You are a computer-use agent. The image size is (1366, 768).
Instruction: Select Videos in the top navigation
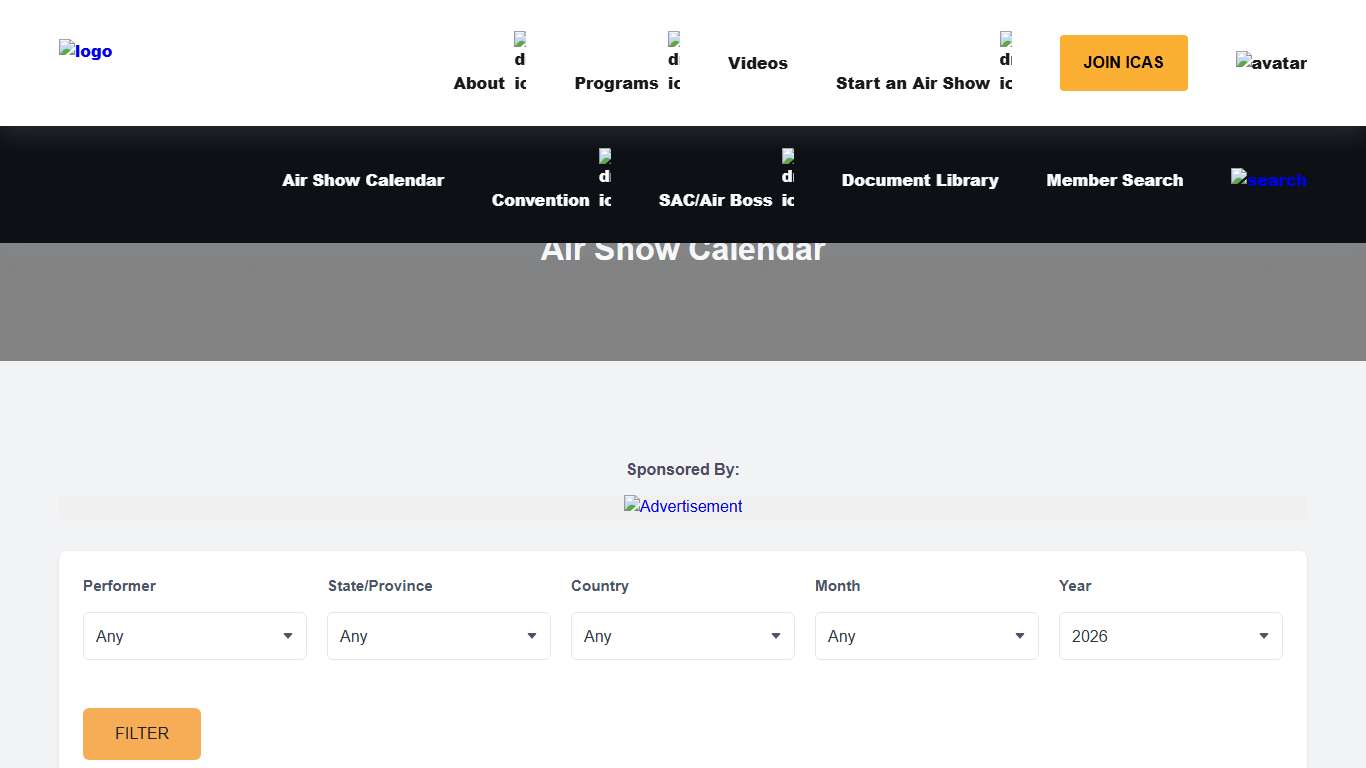point(757,63)
